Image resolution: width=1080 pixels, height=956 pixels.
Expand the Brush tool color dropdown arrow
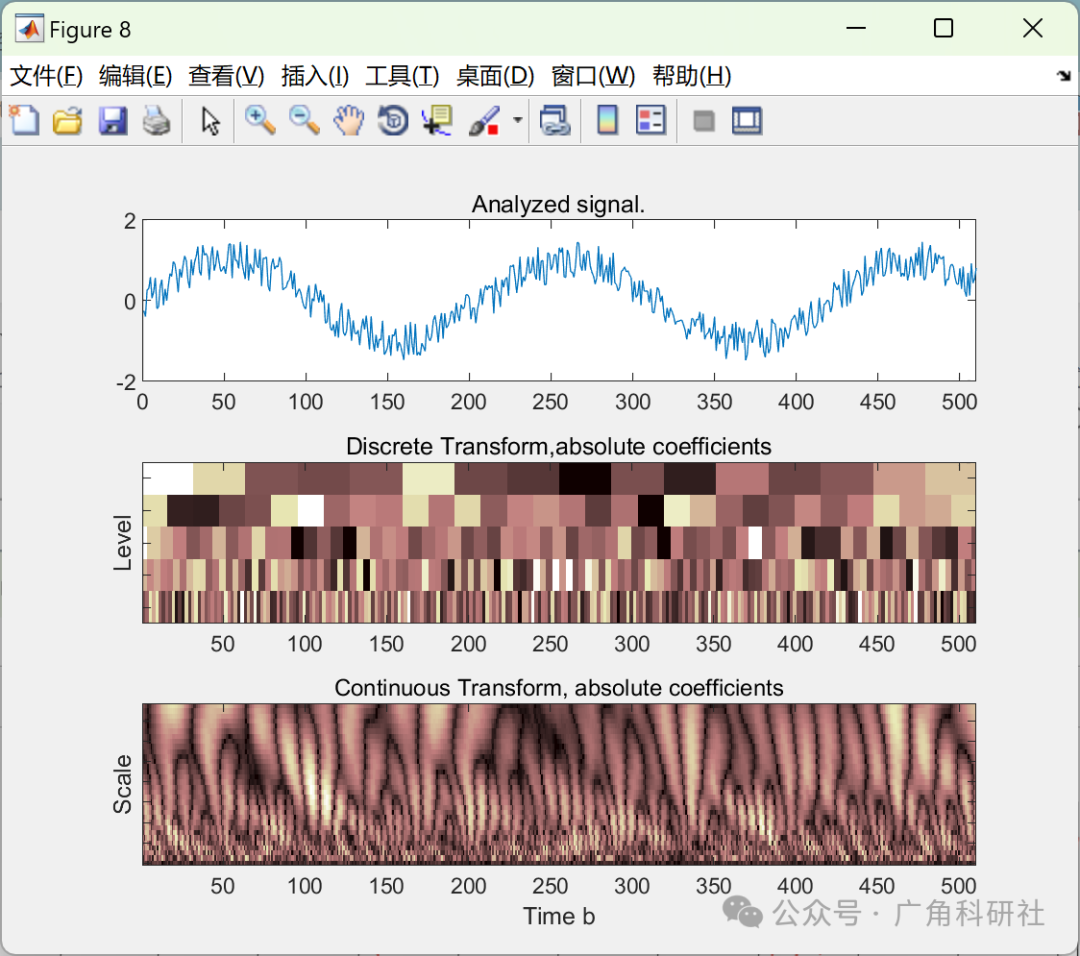[517, 121]
